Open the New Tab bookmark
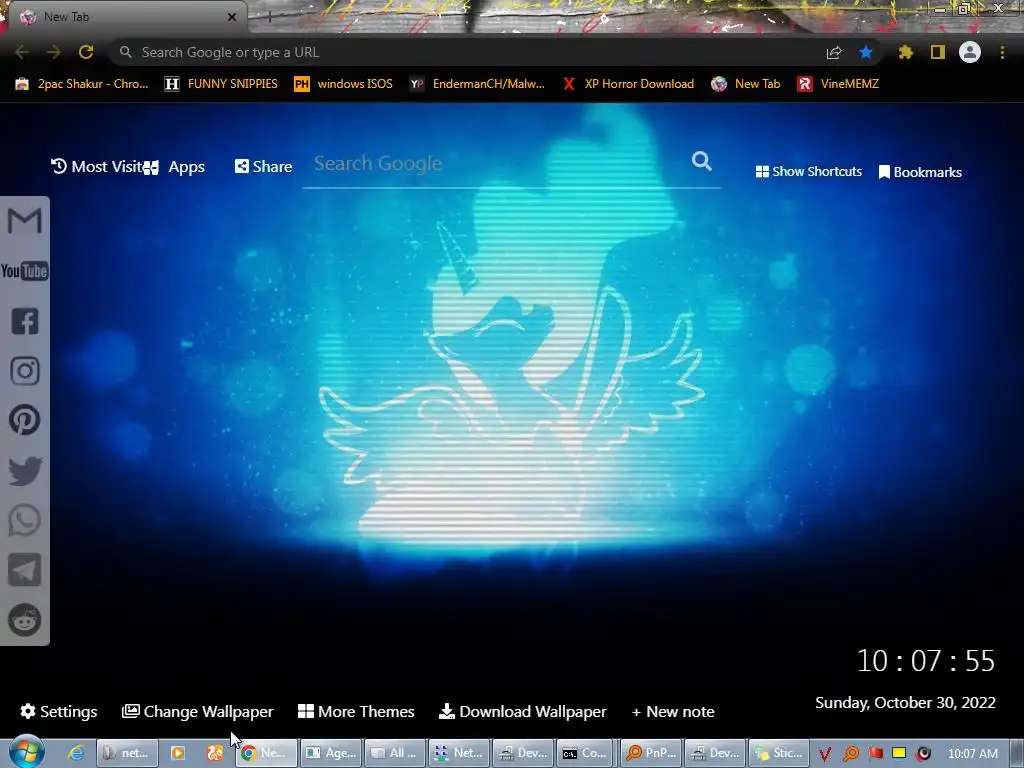The width and height of the screenshot is (1024, 768). [746, 84]
